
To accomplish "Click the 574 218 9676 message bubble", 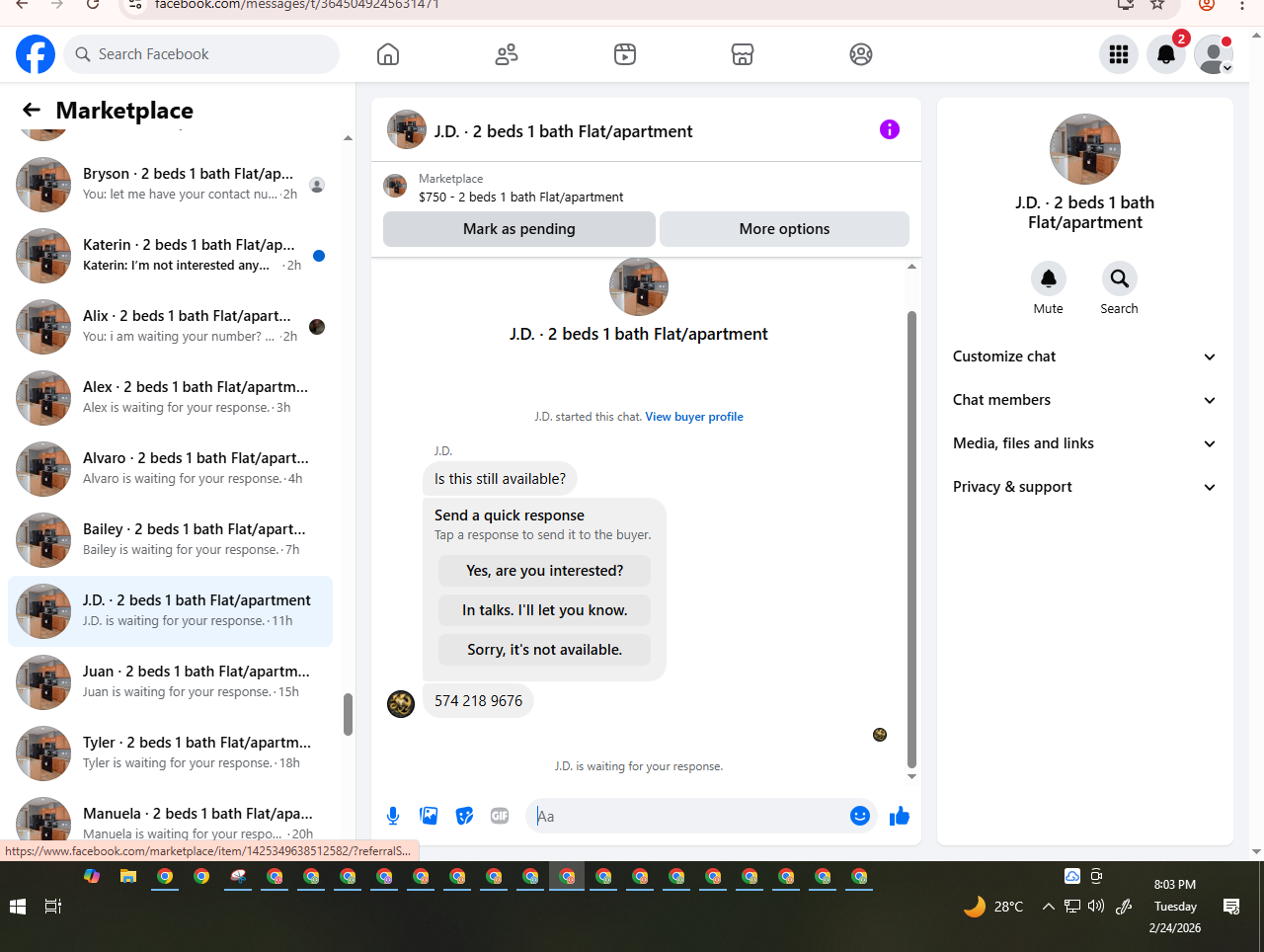I will click(x=478, y=701).
